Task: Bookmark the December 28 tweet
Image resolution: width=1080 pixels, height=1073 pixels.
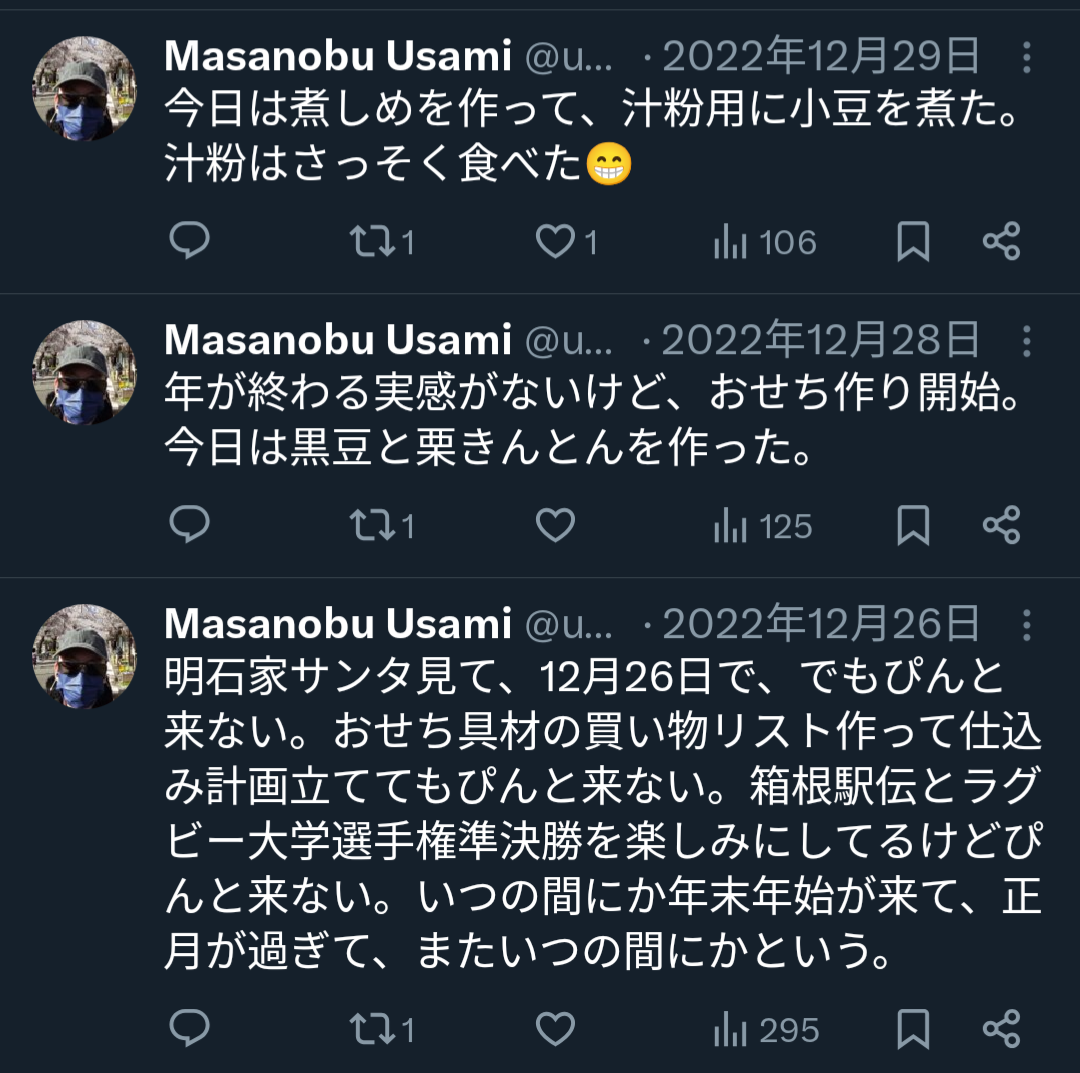Action: pos(913,525)
